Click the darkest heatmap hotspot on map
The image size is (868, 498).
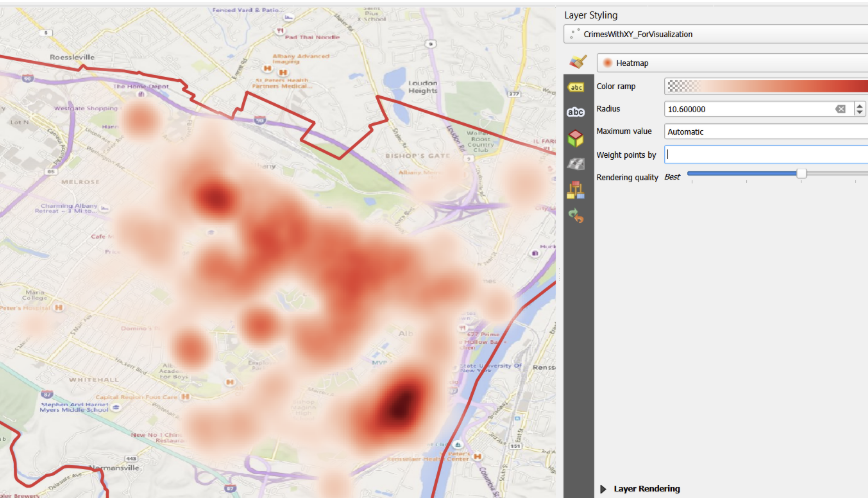400,405
